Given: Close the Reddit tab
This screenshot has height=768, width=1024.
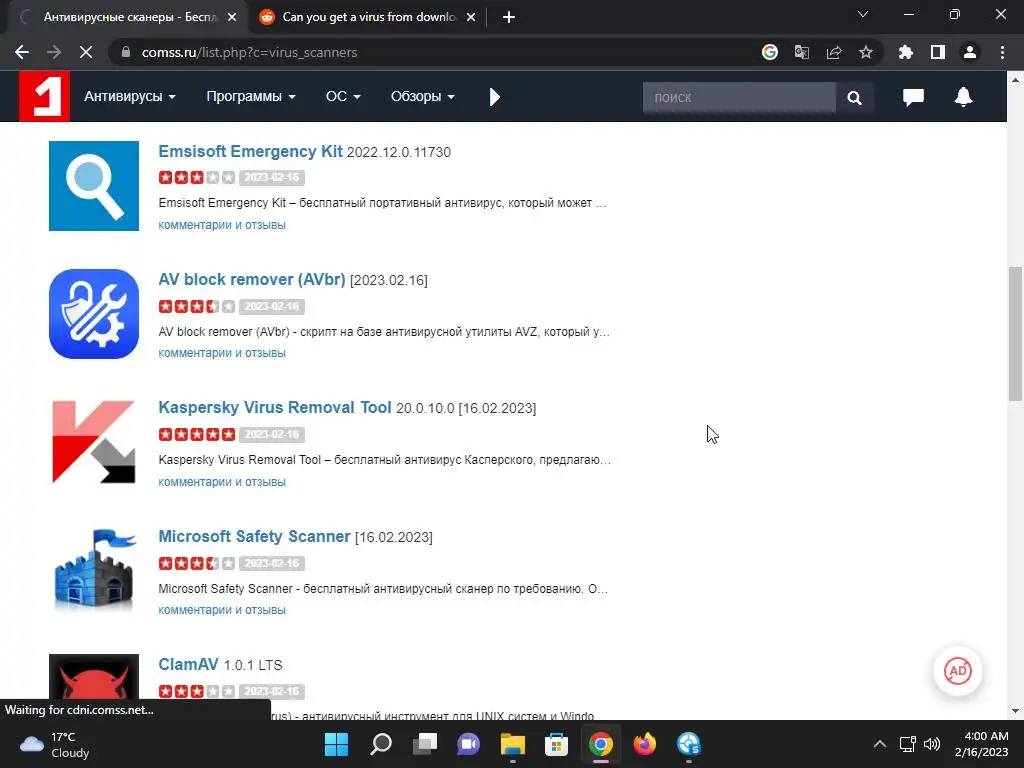Looking at the screenshot, I should [x=471, y=18].
